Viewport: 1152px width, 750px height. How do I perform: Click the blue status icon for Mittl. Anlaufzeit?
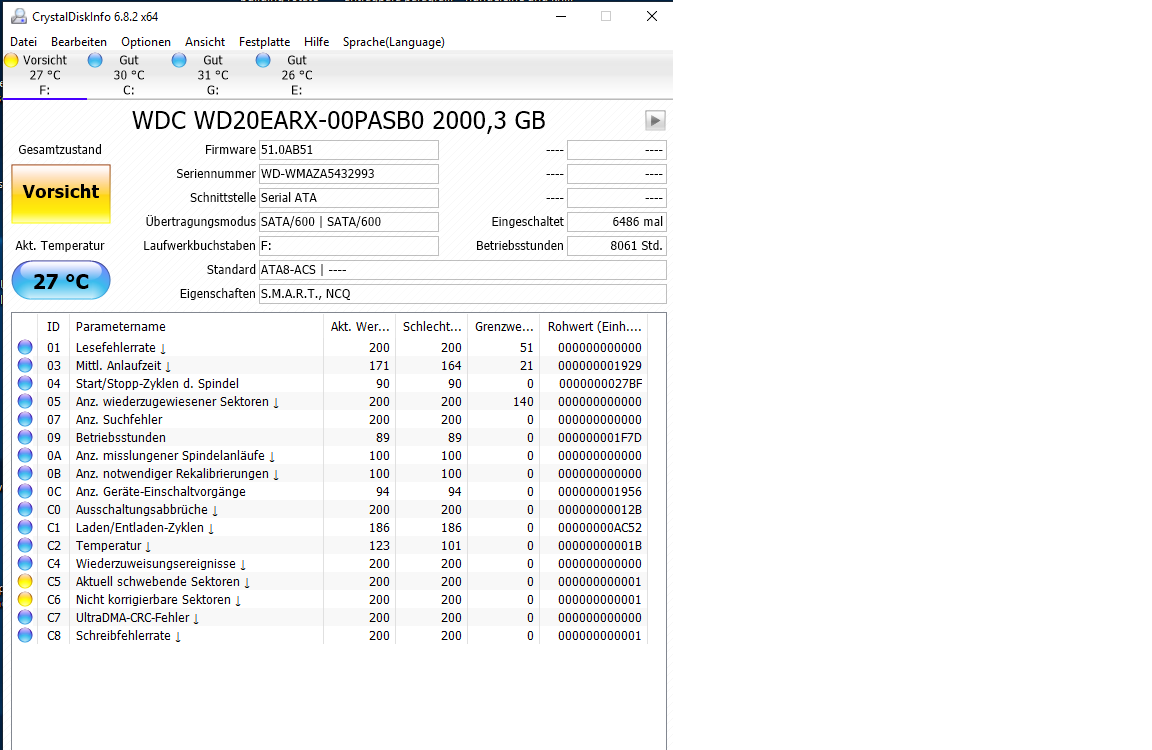[25, 366]
